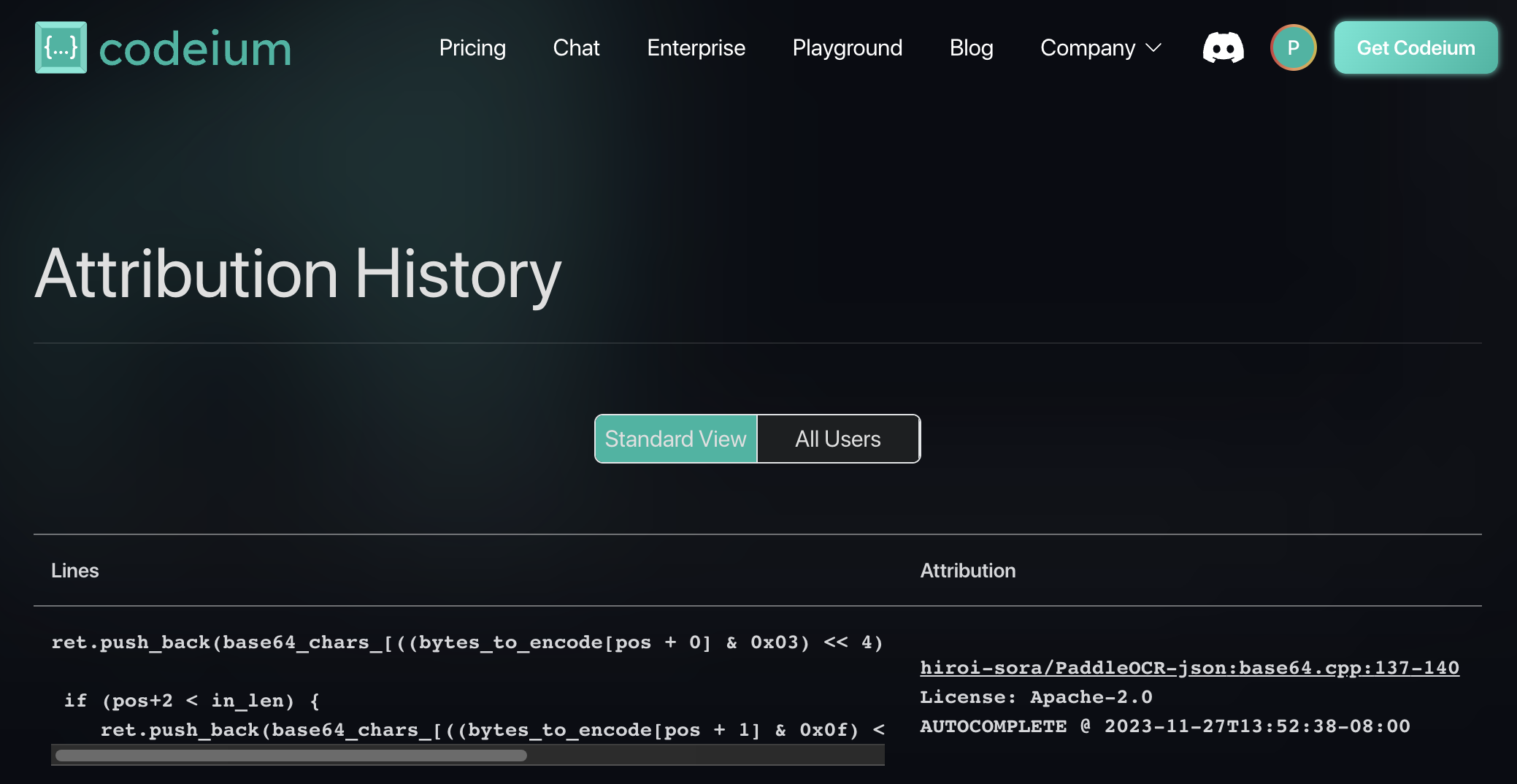Open the Playground nav item
The width and height of the screenshot is (1517, 784).
848,47
